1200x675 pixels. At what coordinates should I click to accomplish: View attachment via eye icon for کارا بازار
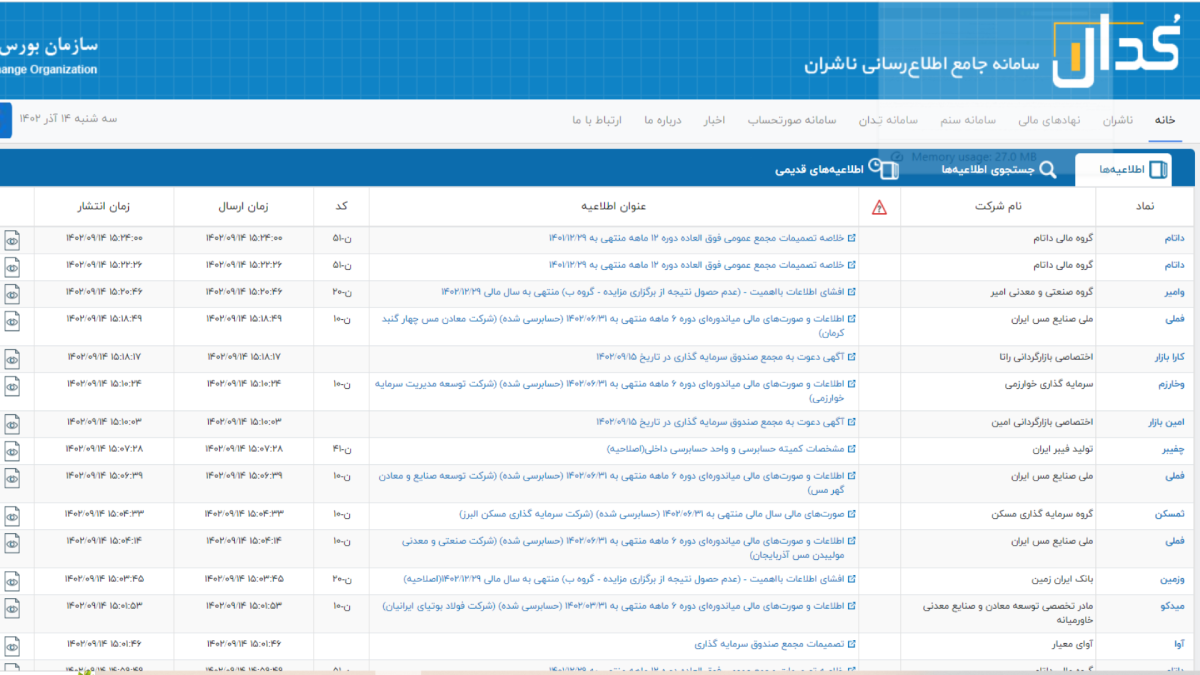pos(12,358)
